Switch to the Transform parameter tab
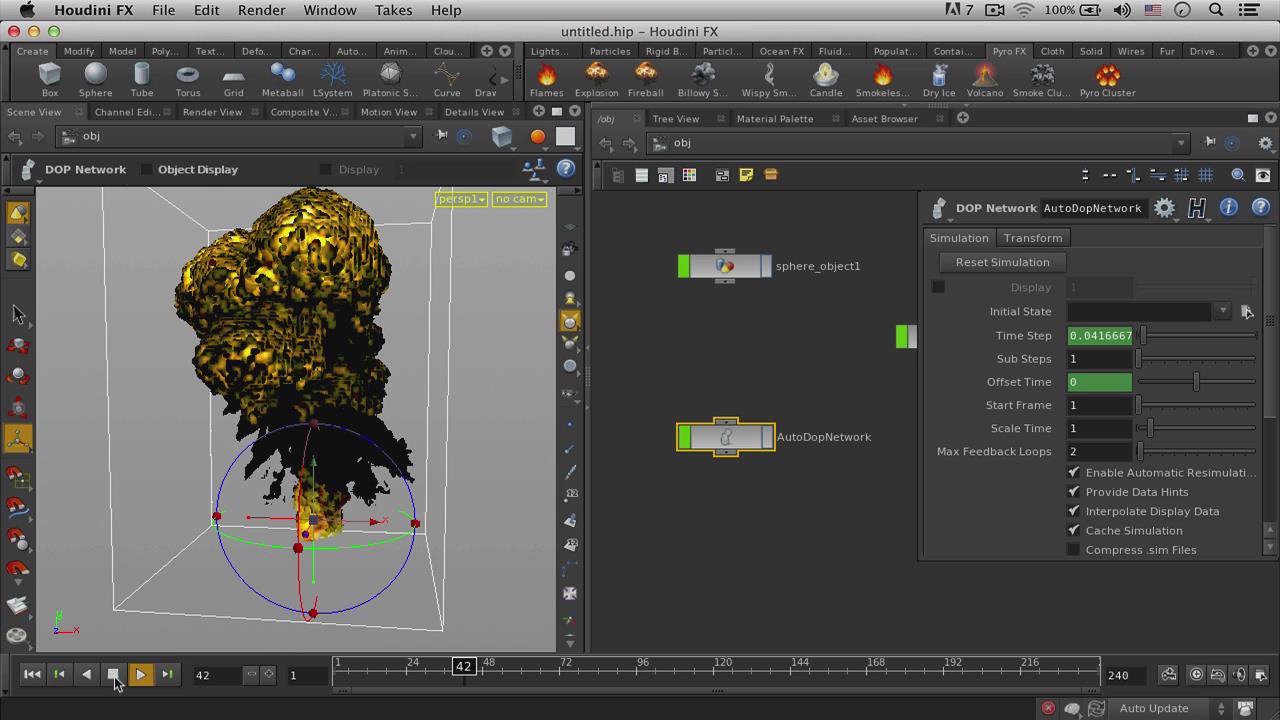Viewport: 1280px width, 720px height. pyautogui.click(x=1033, y=238)
